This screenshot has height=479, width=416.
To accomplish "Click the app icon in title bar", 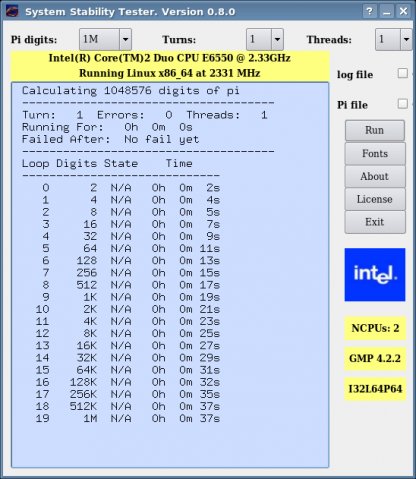I will pyautogui.click(x=12, y=11).
